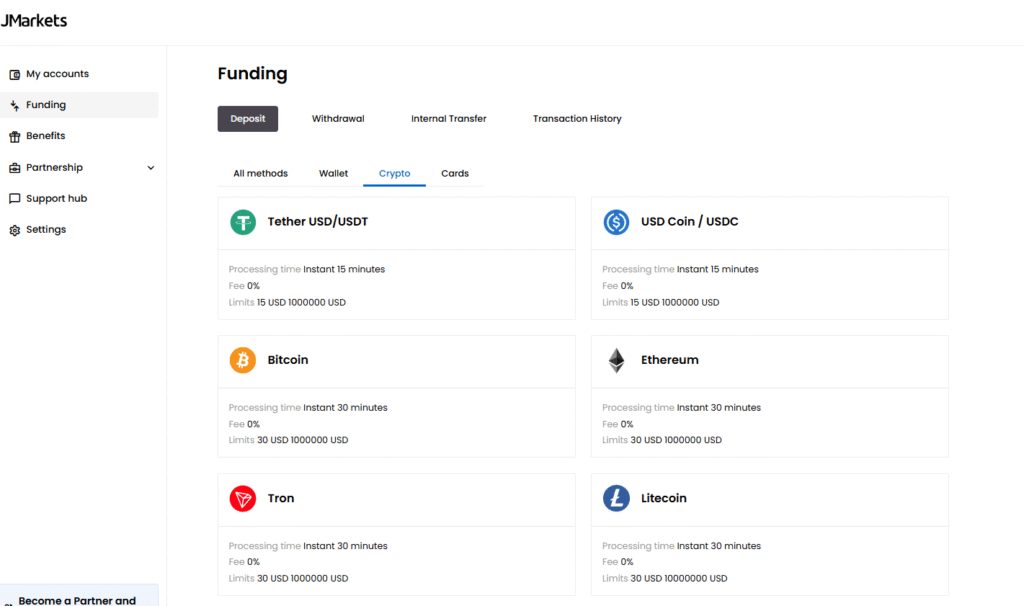Click the Settings gear icon

coord(15,230)
